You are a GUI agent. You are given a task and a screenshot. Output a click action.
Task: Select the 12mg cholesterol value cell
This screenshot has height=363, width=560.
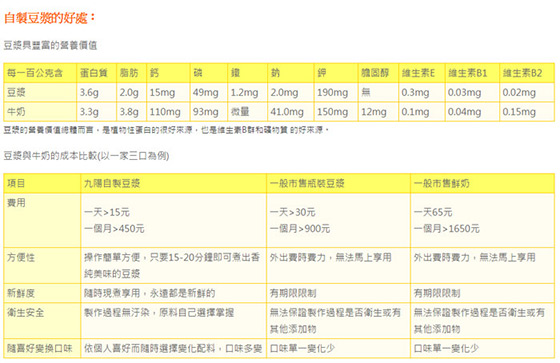tap(374, 111)
